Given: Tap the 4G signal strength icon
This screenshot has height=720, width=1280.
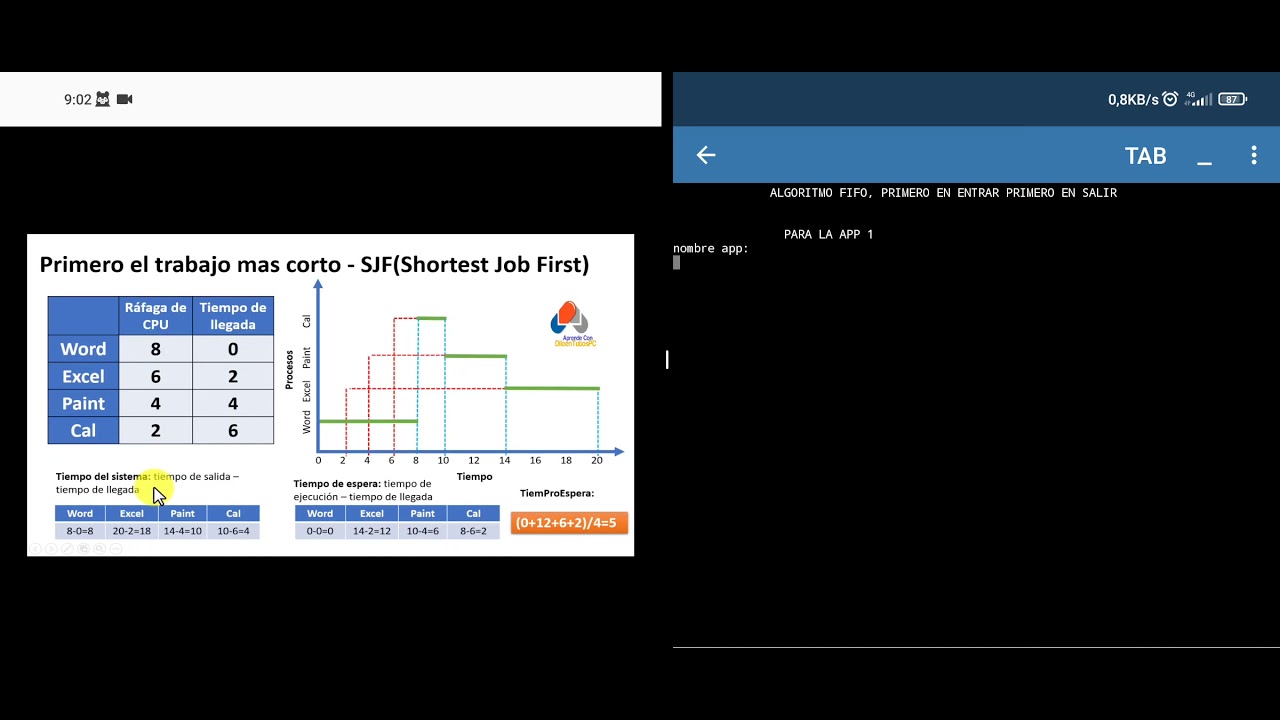Looking at the screenshot, I should [x=1198, y=99].
